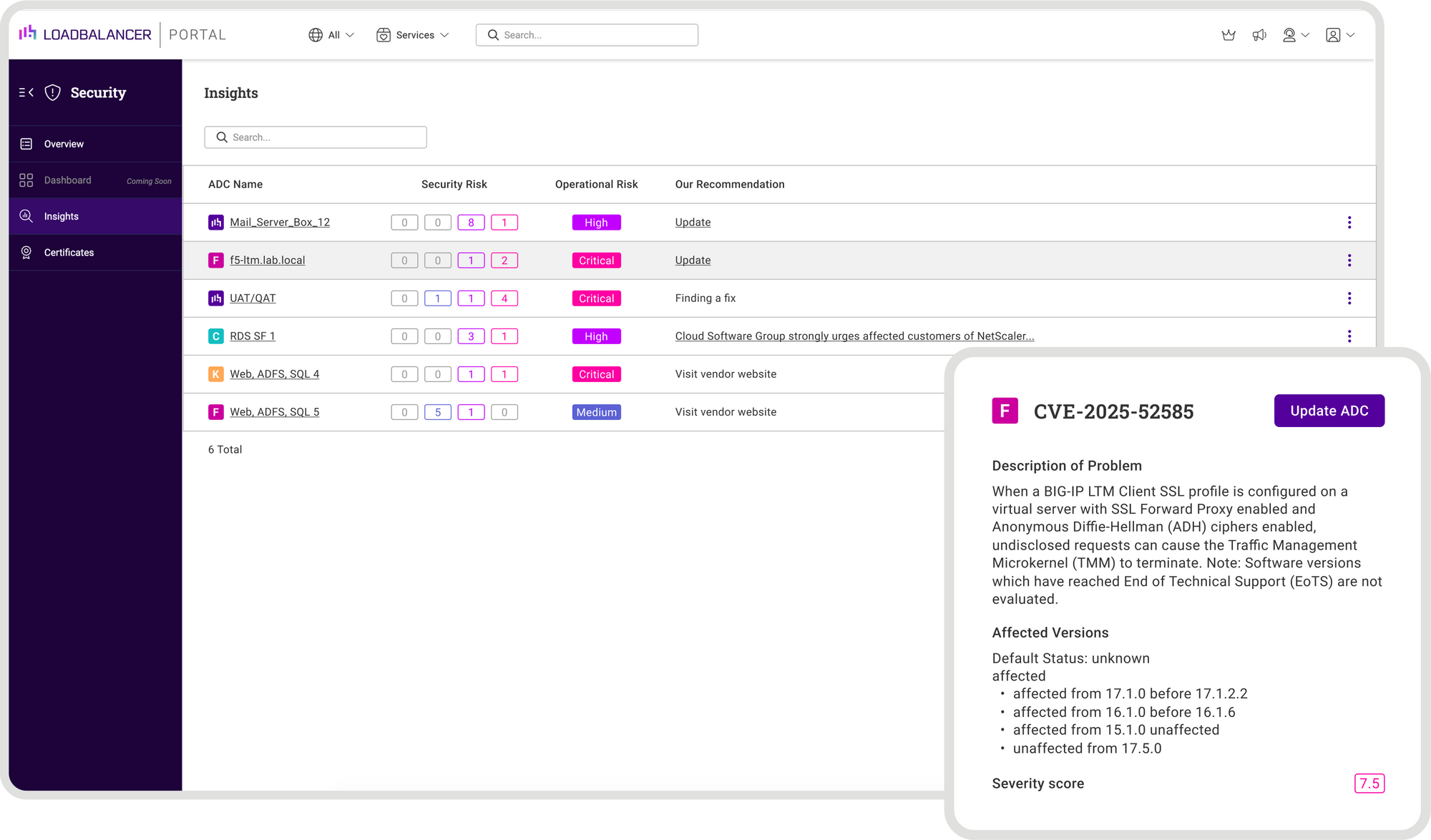Focus the top header search field
The width and height of the screenshot is (1431, 840).
[587, 35]
